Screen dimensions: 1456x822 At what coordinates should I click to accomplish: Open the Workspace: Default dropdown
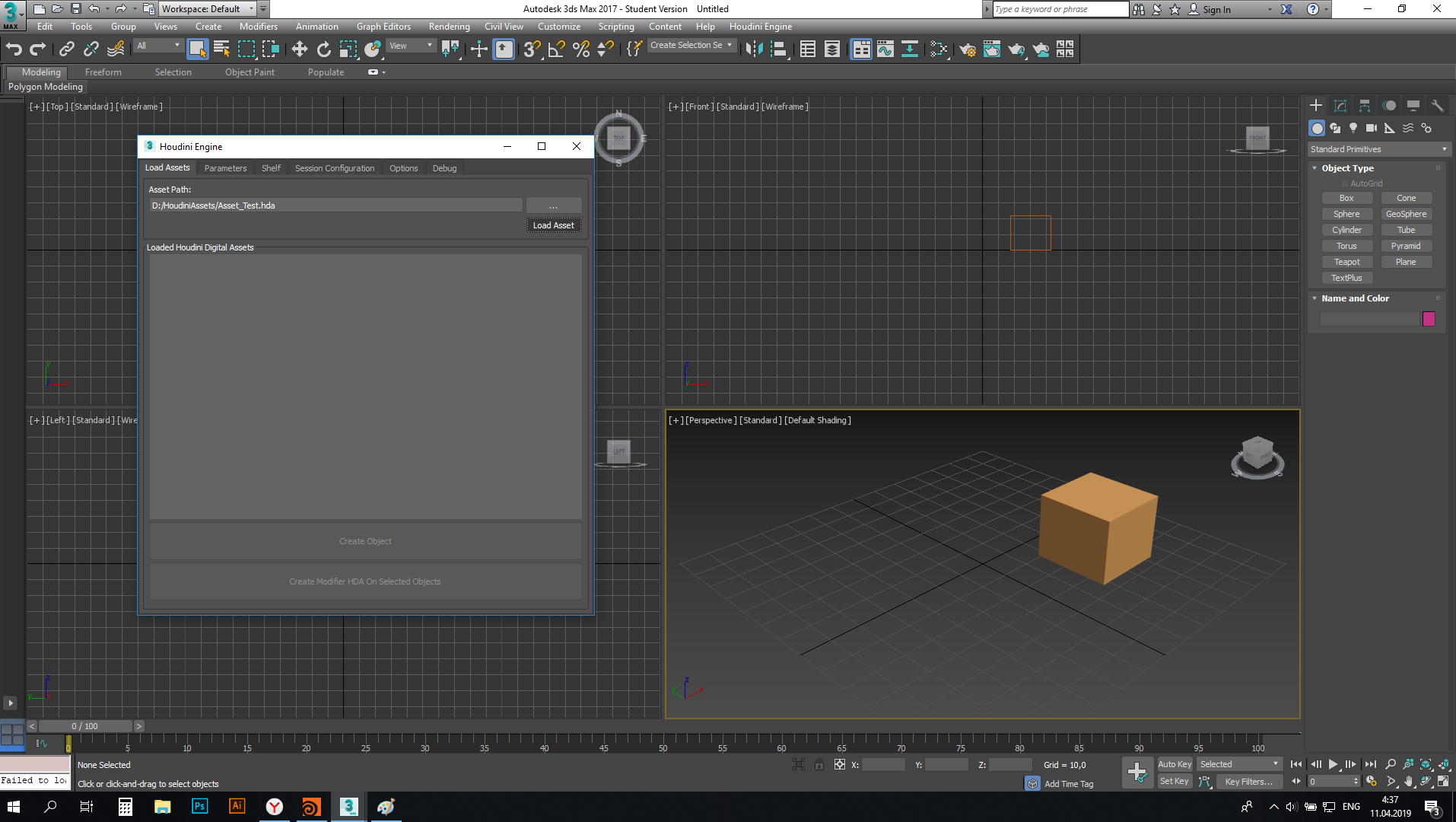click(x=208, y=9)
